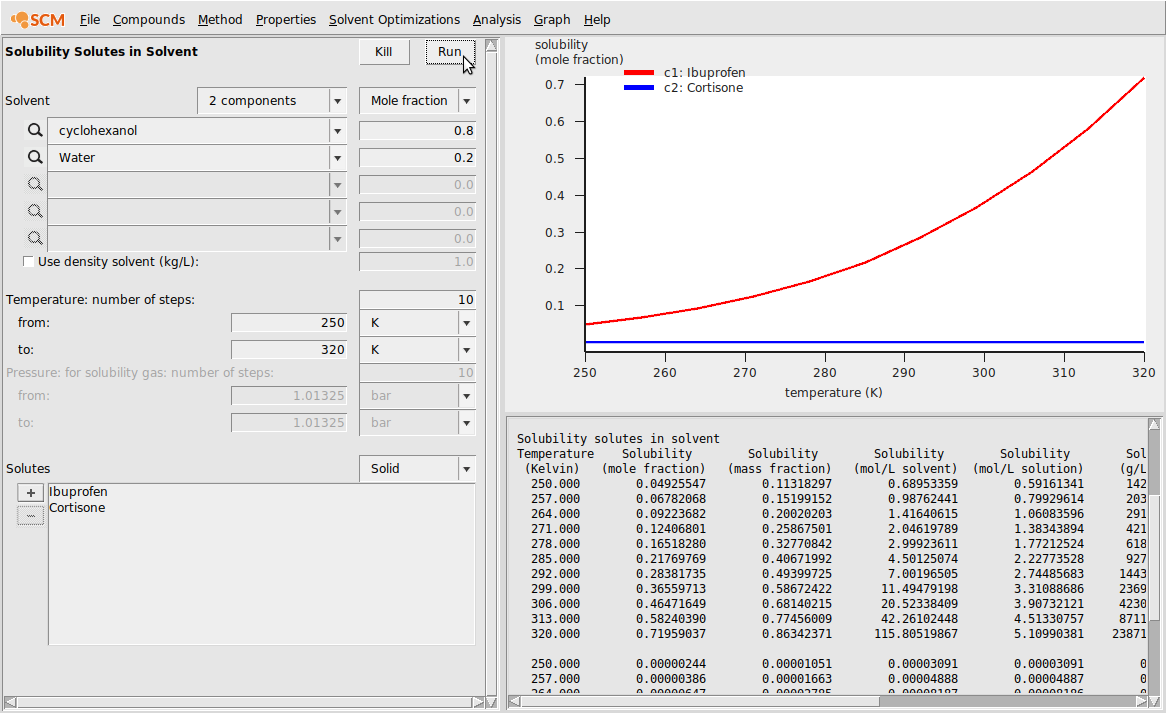The height and width of the screenshot is (713, 1166).
Task: Click the temperature from field 250
Action: click(x=289, y=323)
